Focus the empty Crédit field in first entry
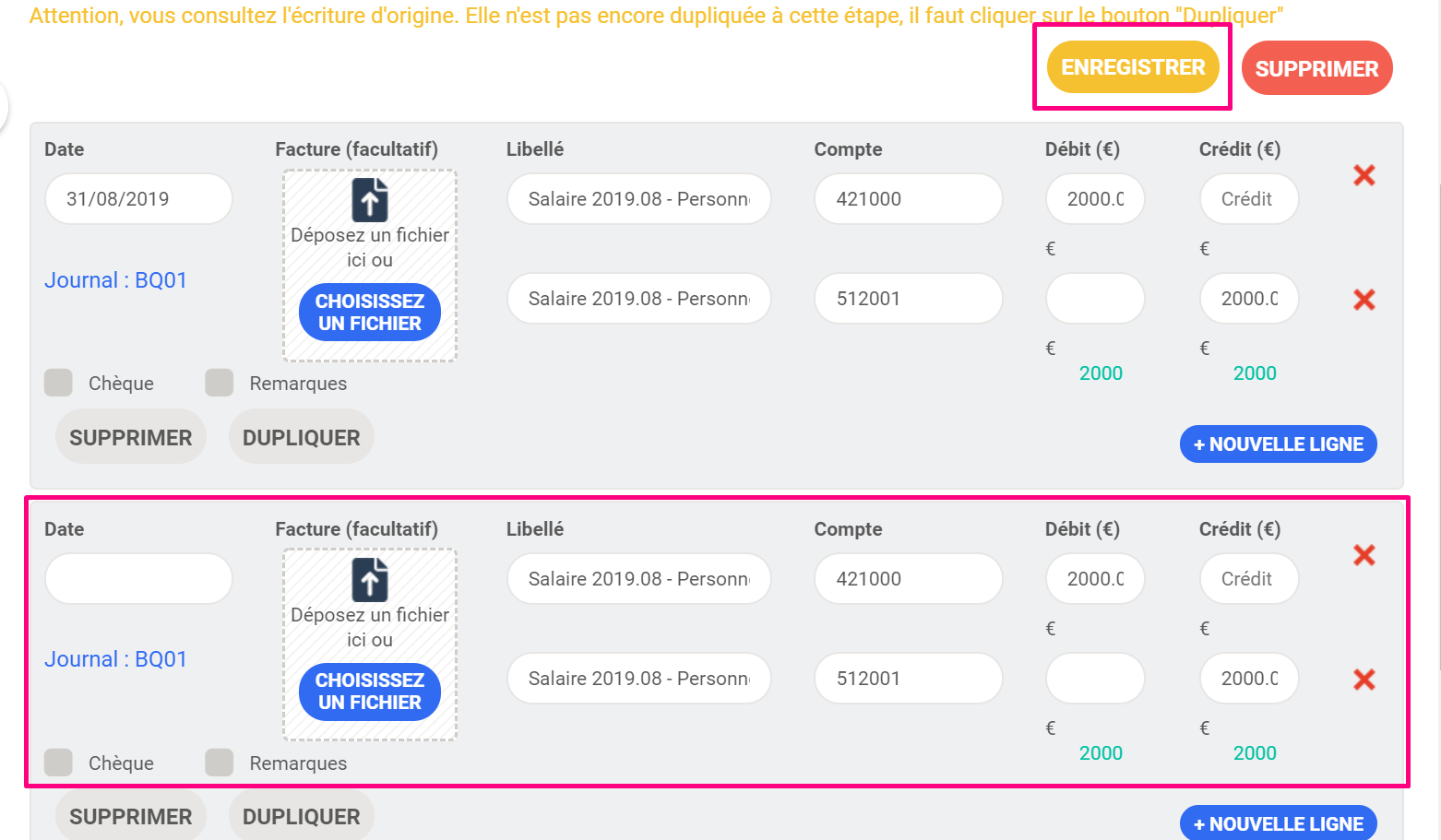1441x840 pixels. click(x=1249, y=199)
